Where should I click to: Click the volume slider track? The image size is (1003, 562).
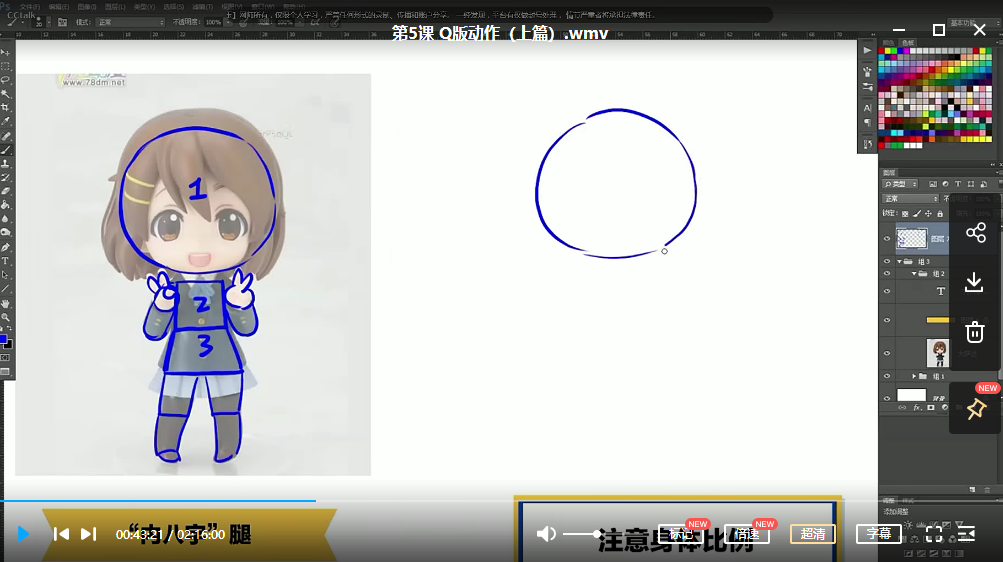582,534
